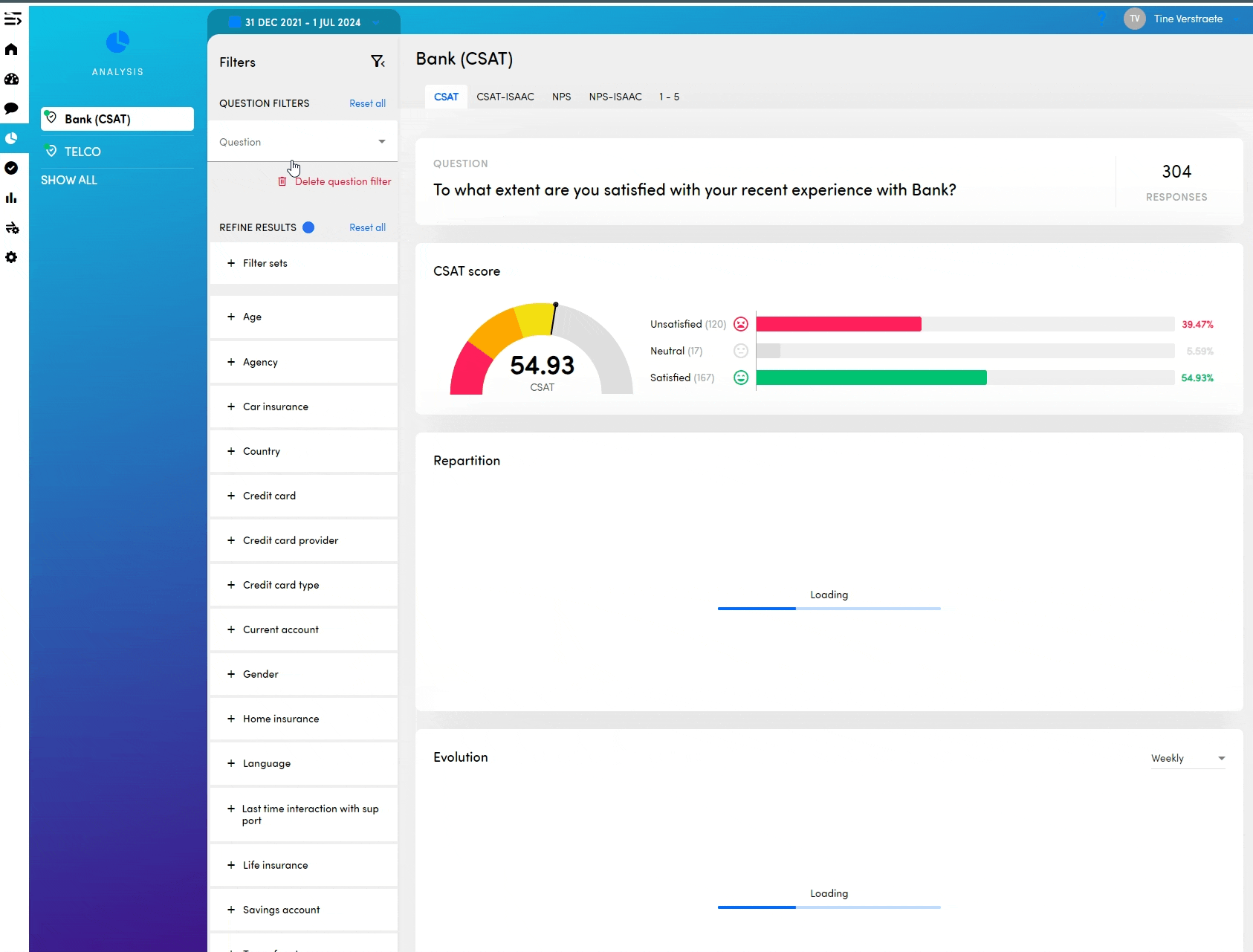Open the checkmark circle icon in sidebar
Screen dimensions: 1253x952
click(x=11, y=168)
